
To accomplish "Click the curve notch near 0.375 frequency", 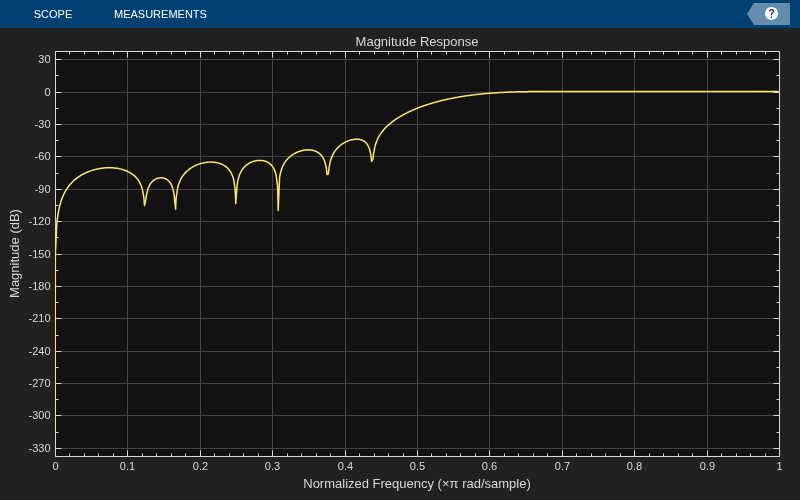I will 328,172.
